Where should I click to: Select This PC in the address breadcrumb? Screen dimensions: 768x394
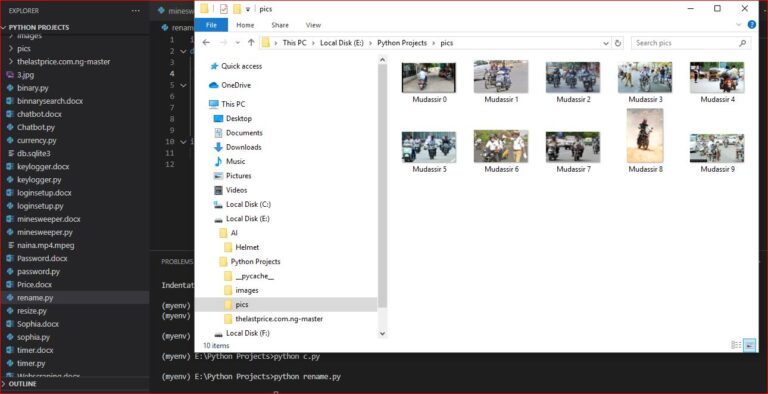coord(294,43)
